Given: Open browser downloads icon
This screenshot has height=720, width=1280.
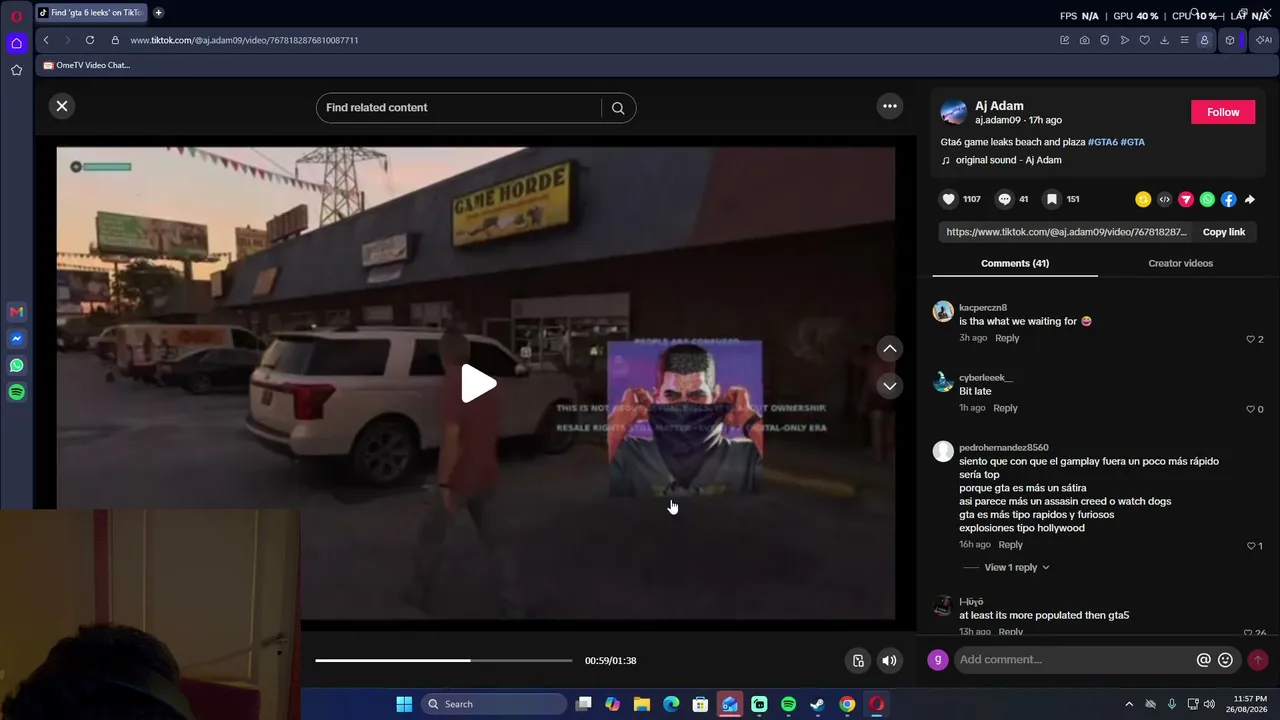Looking at the screenshot, I should [1164, 40].
